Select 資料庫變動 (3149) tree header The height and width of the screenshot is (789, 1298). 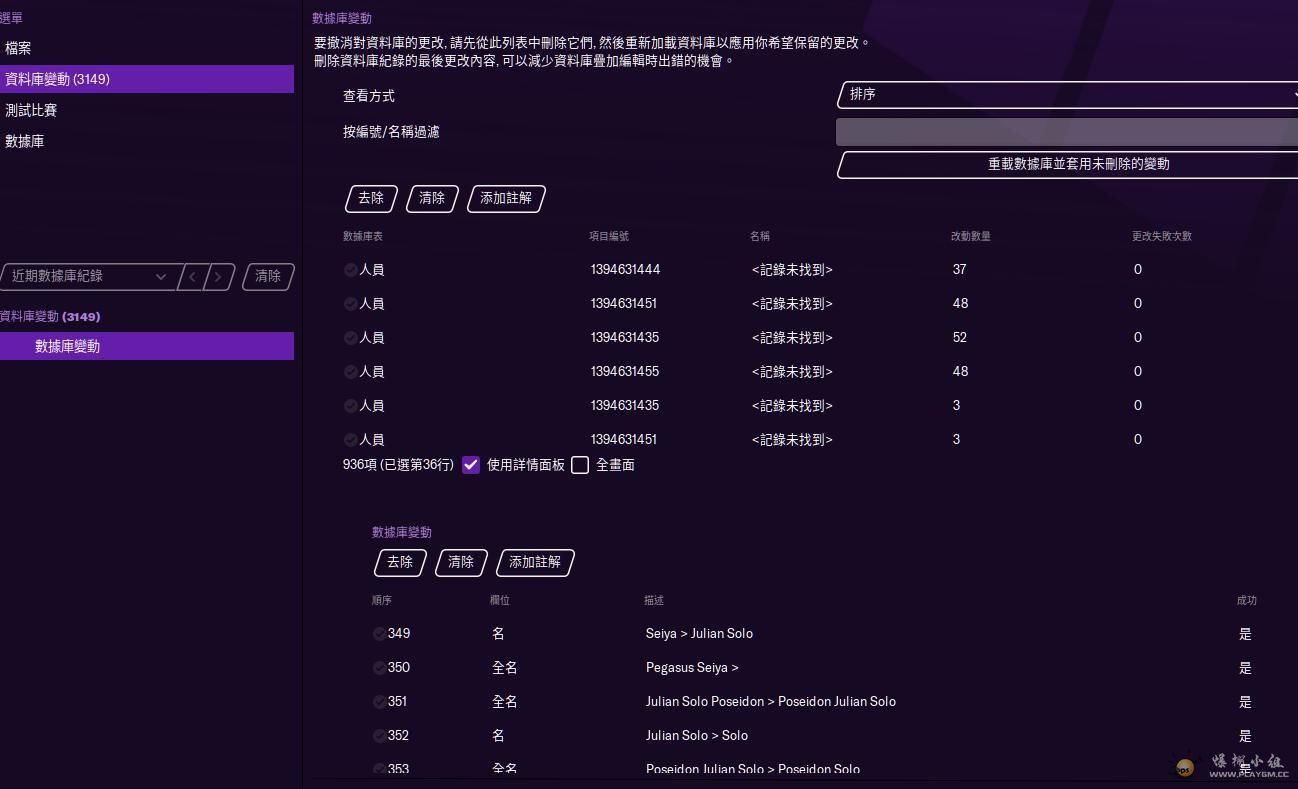[x=50, y=317]
